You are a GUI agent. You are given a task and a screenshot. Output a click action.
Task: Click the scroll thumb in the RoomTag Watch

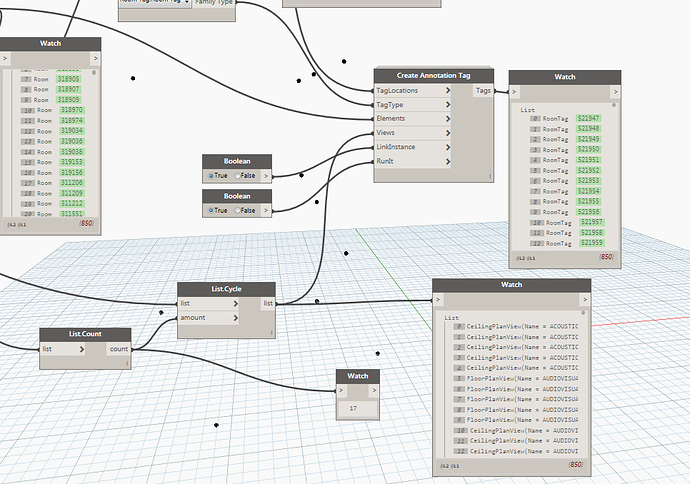pyautogui.click(x=613, y=105)
